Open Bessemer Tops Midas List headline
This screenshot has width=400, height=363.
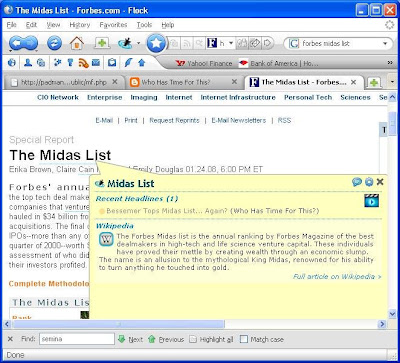167,211
